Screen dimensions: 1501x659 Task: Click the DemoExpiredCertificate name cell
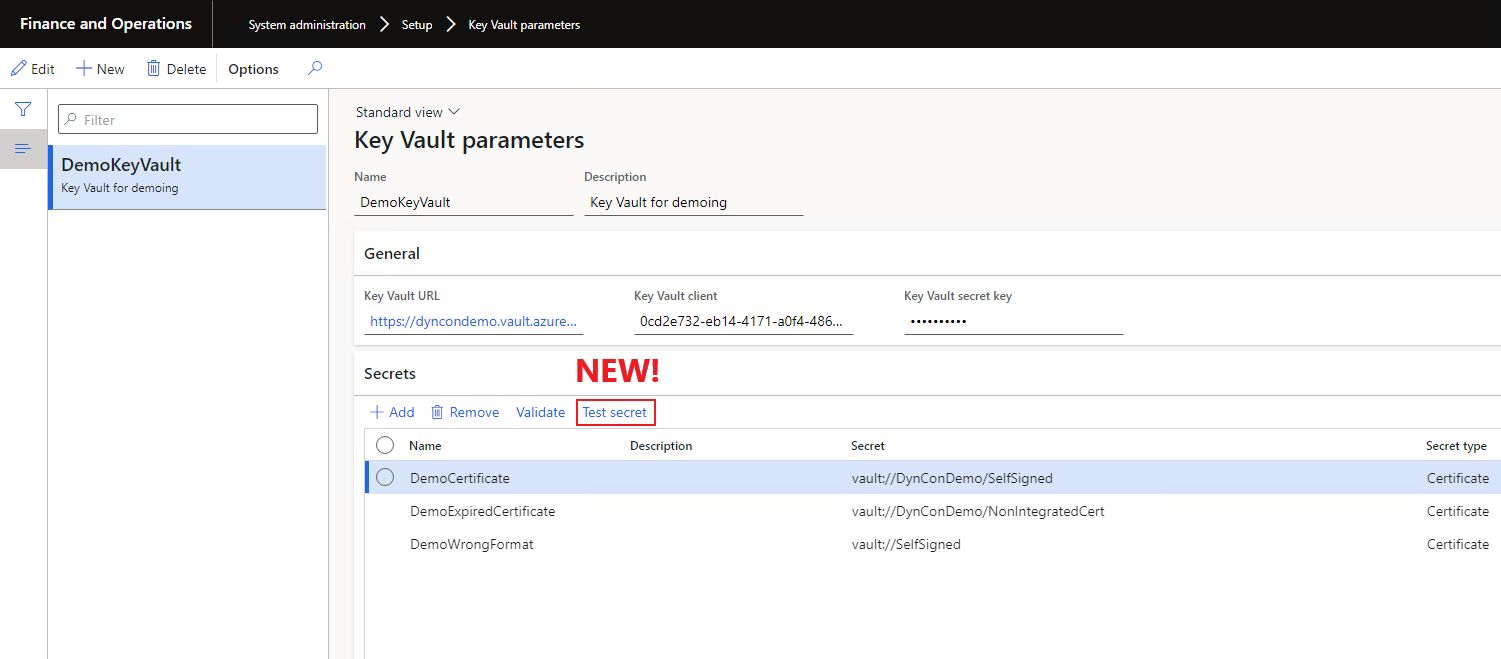482,511
